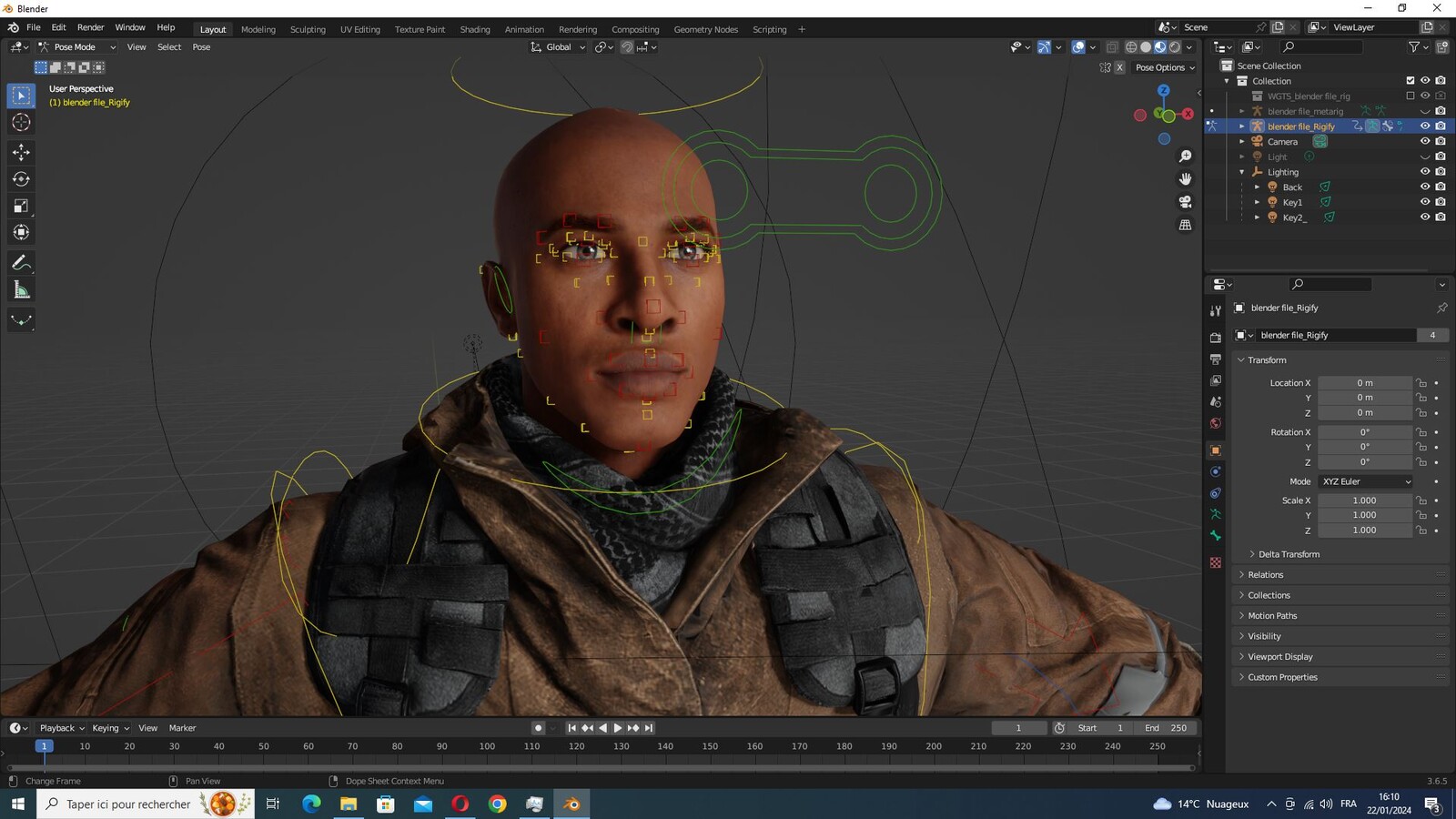Open rotation Mode XYZ Euler dropdown
The image size is (1456, 819).
point(1366,481)
